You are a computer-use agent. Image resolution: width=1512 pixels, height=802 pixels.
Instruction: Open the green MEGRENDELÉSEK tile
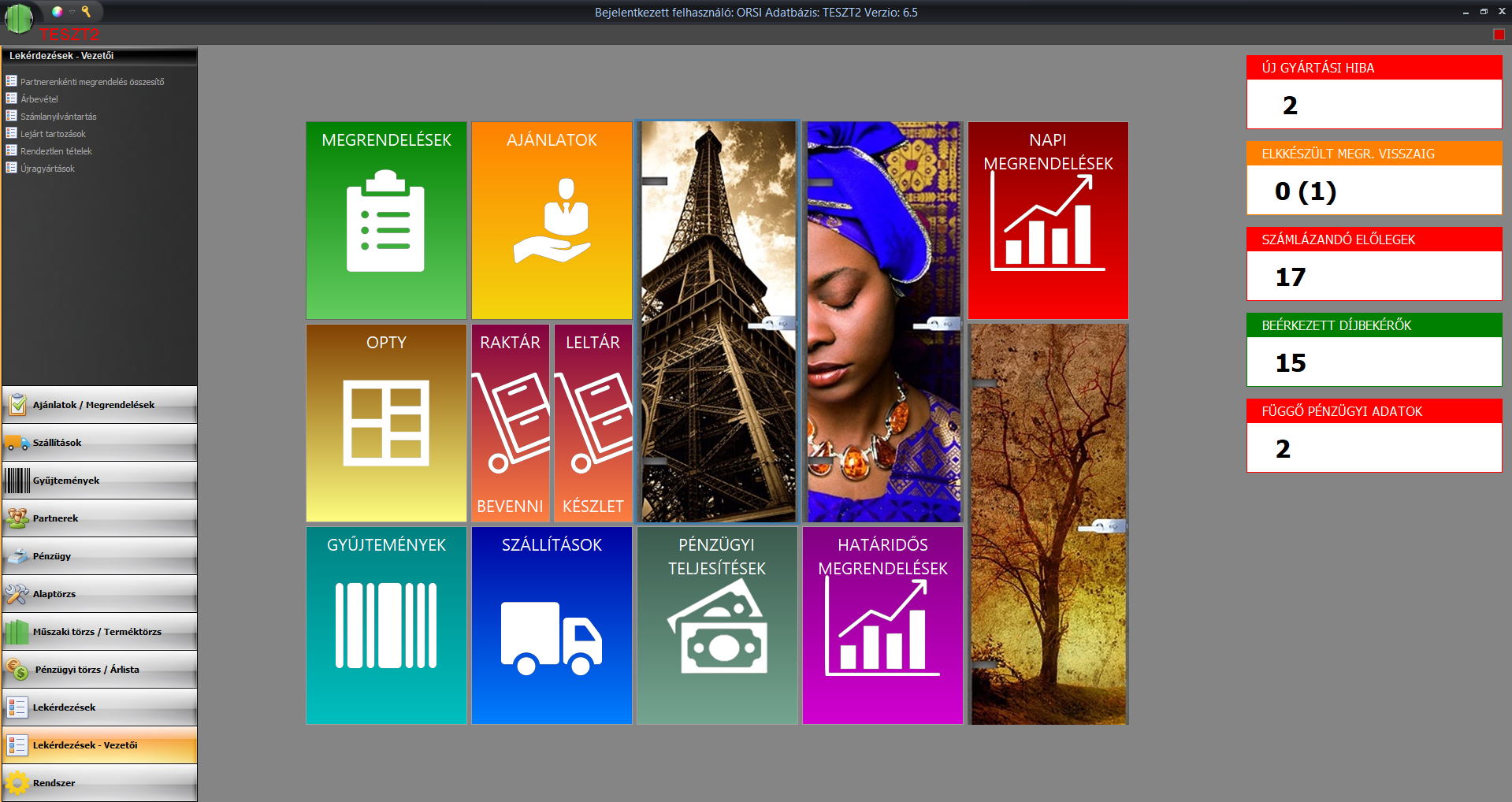pos(386,221)
